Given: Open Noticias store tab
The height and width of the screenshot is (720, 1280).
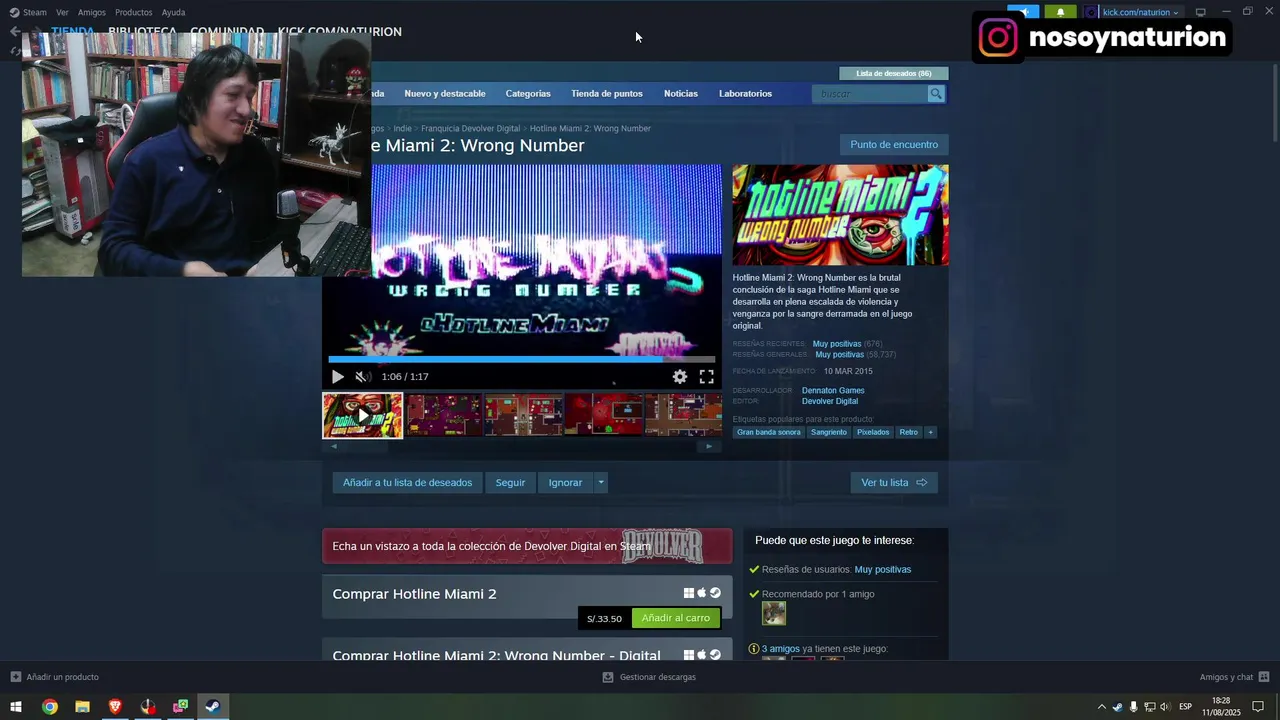Looking at the screenshot, I should pos(681,93).
